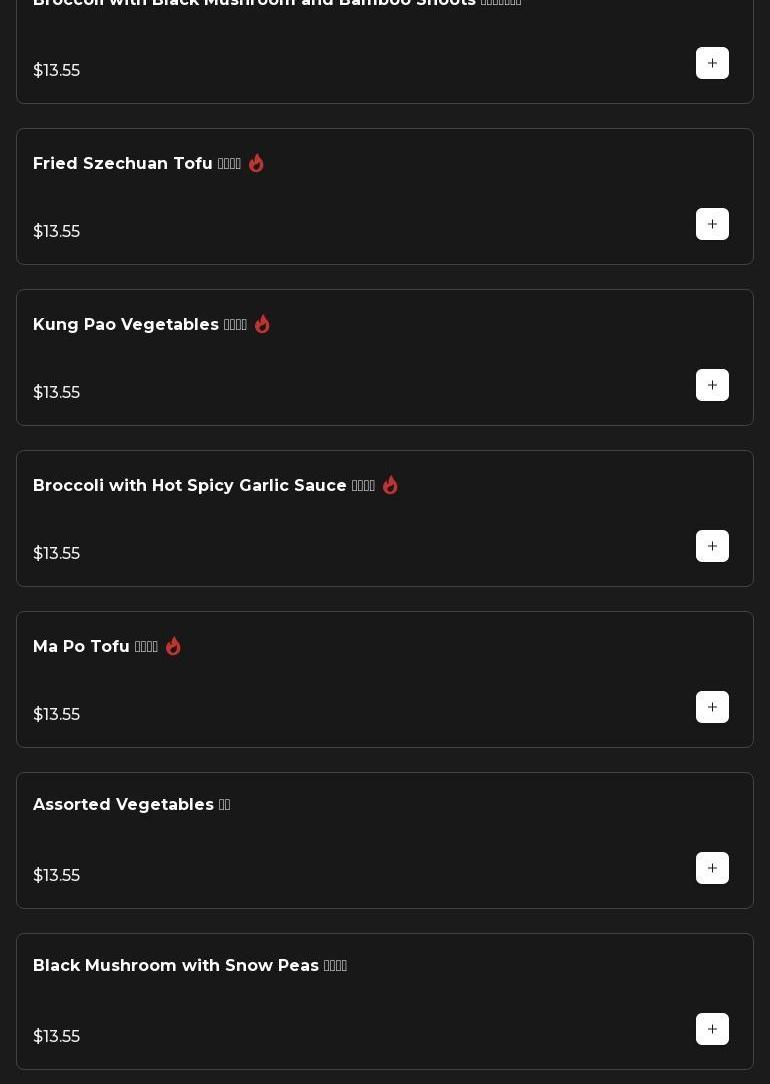Open Assorted Vegetables item title
Image resolution: width=770 pixels, height=1084 pixels.
(123, 804)
